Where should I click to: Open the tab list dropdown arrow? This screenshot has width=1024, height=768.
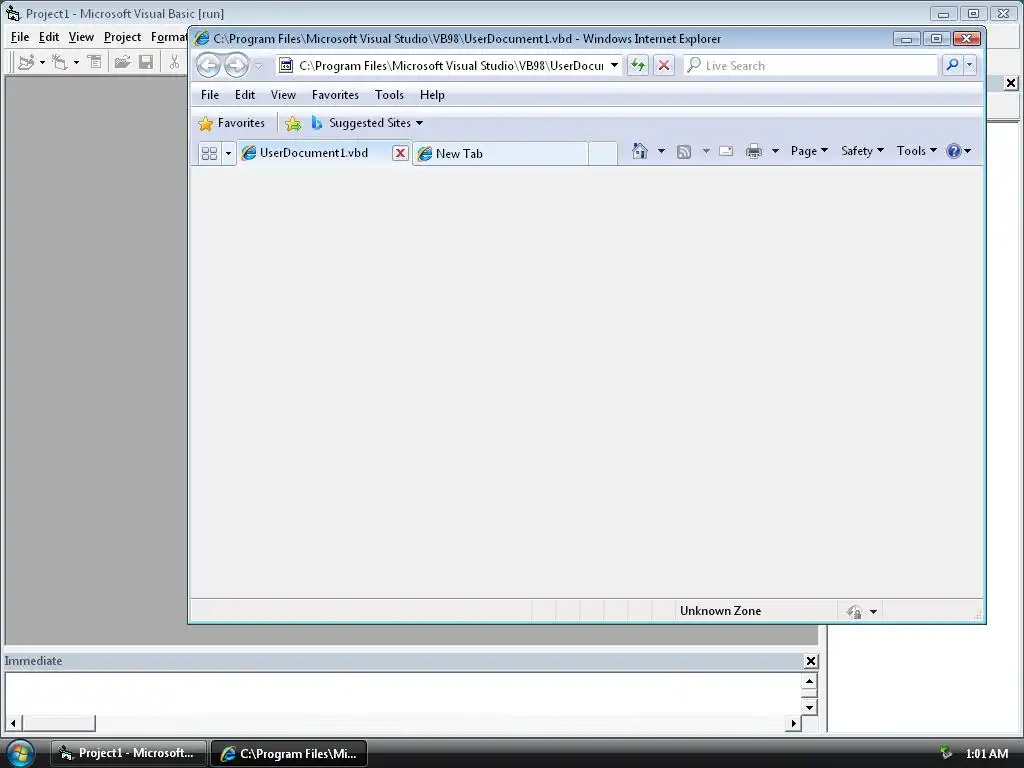228,153
